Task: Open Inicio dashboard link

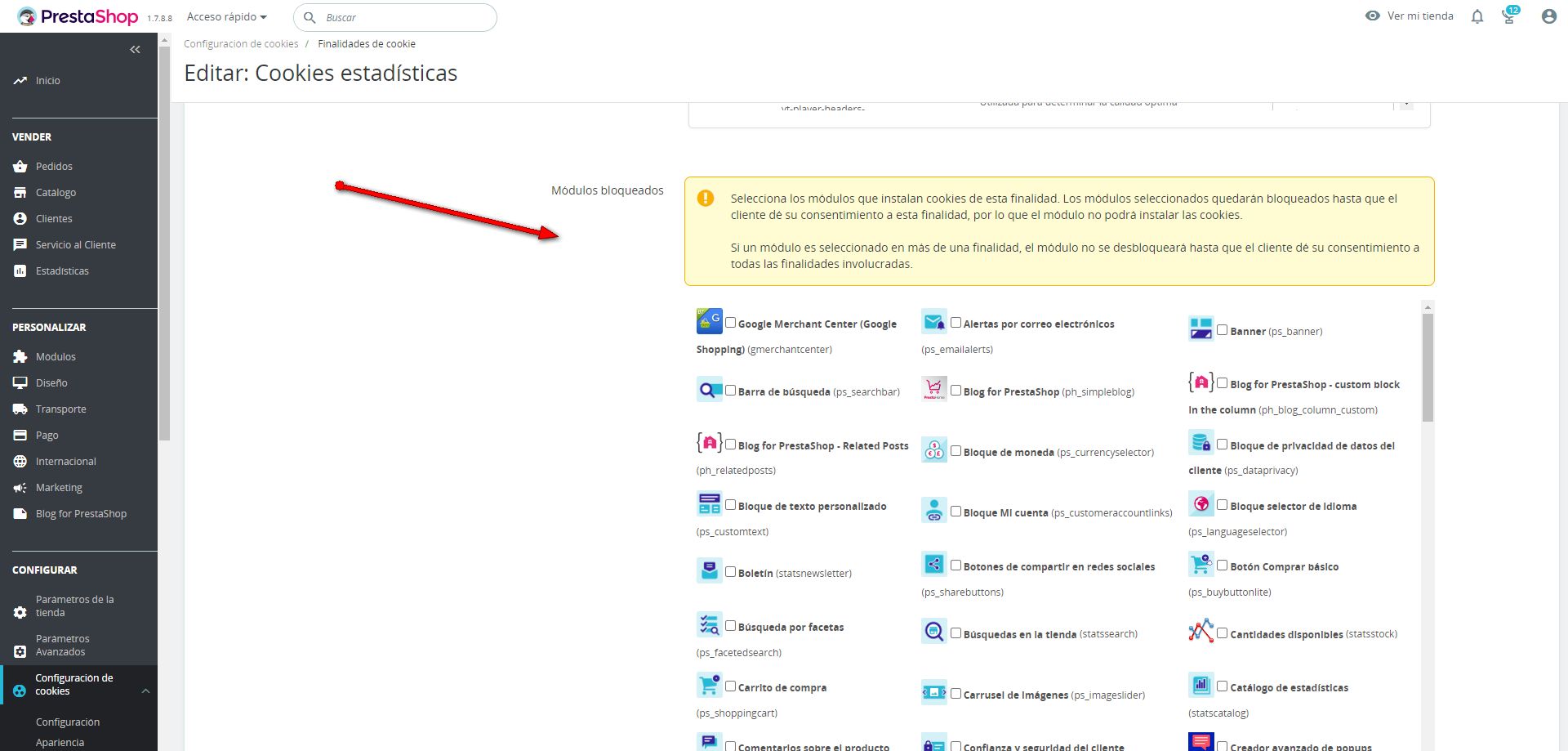Action: point(48,80)
